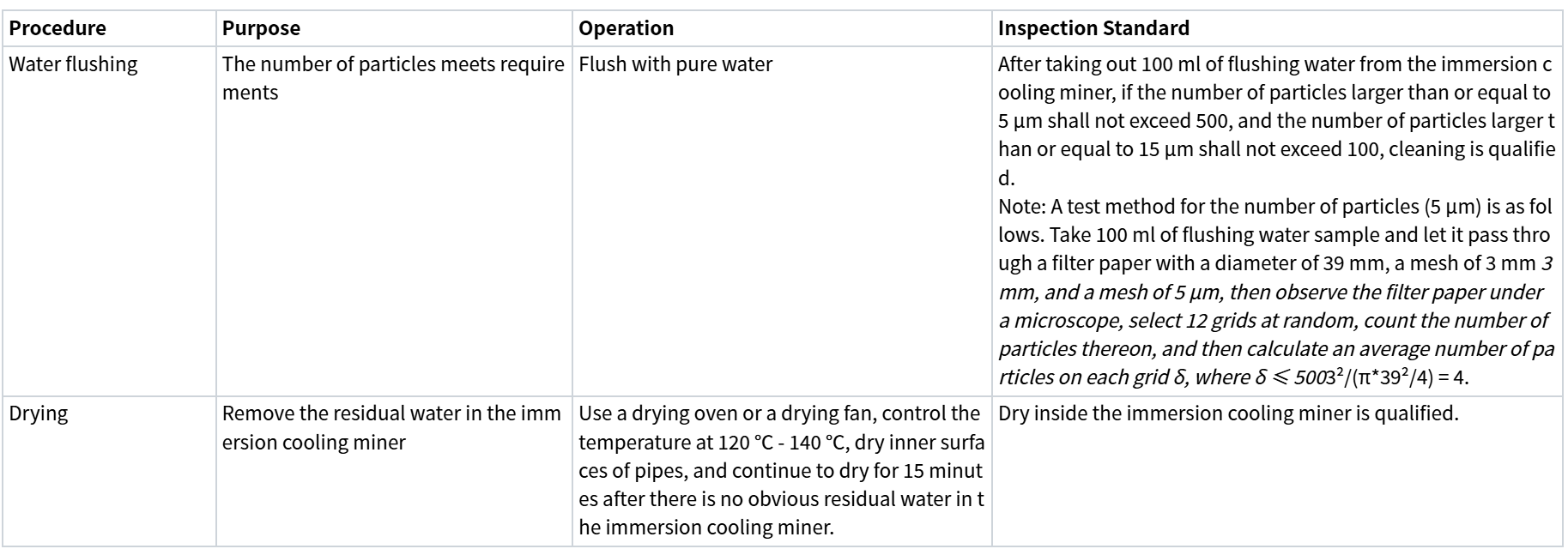Click the Purpose column header
The height and width of the screenshot is (555, 1568).
click(261, 28)
